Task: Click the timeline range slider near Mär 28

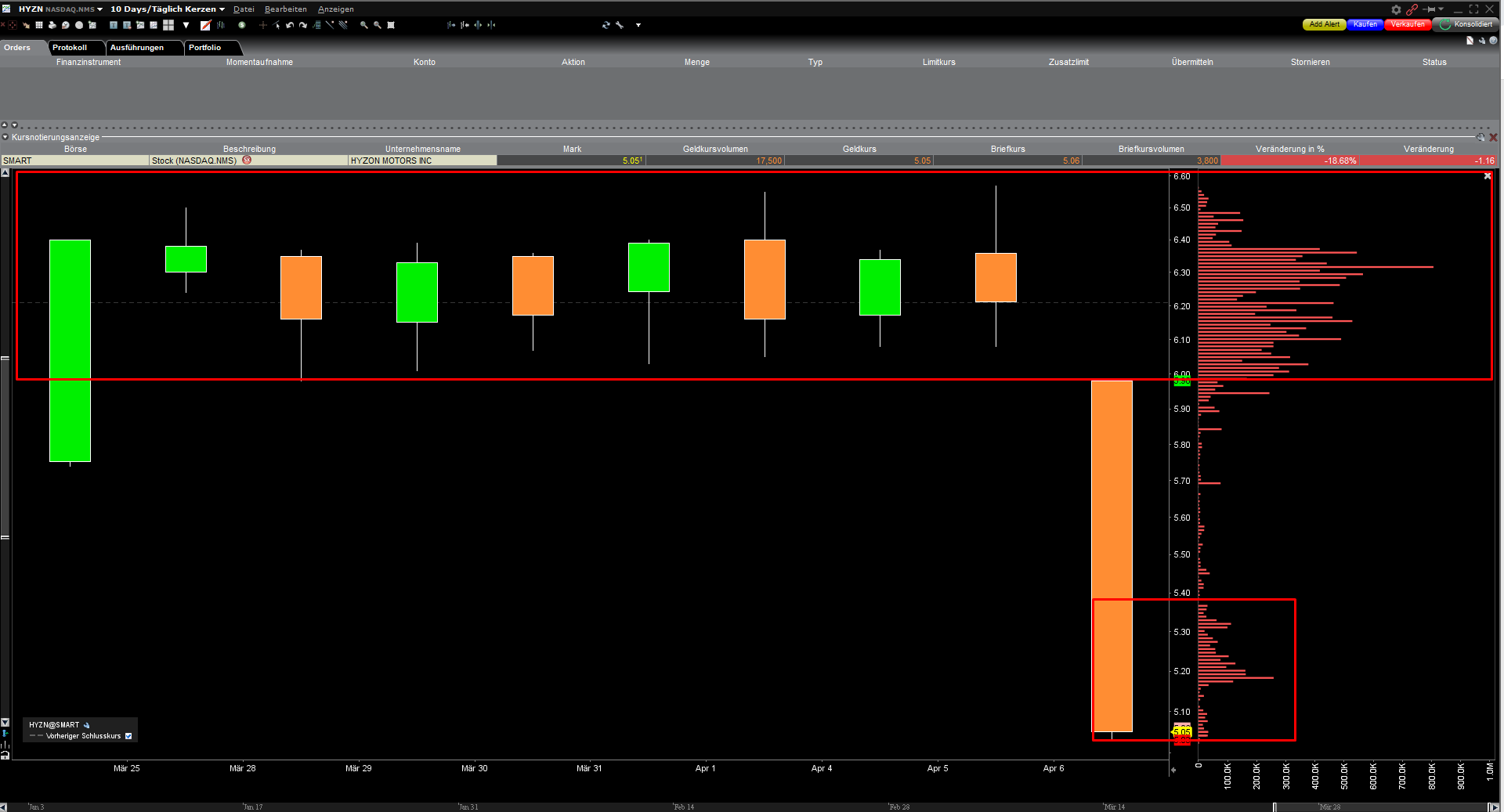Action: click(1380, 807)
